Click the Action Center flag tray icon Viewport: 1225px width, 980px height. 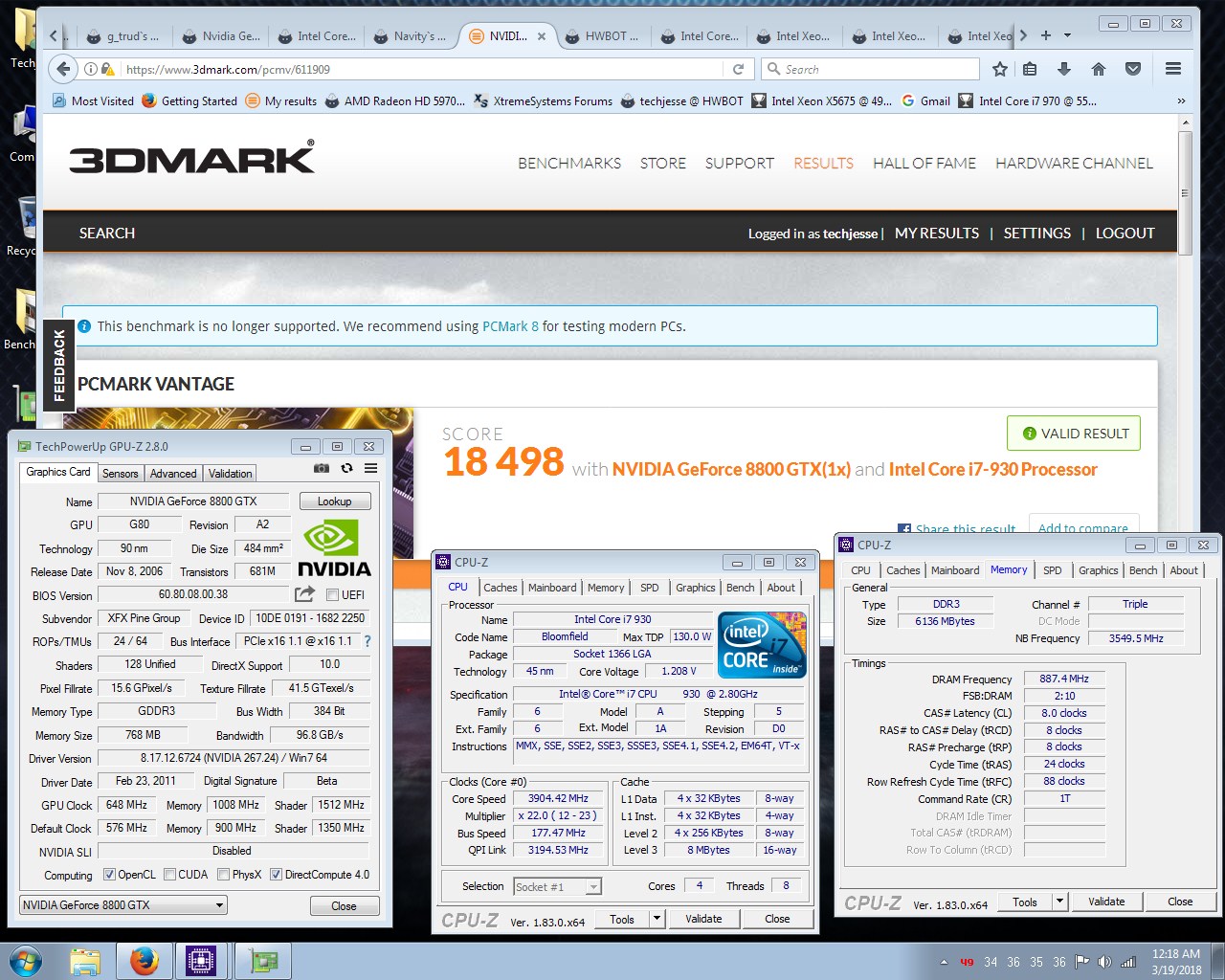pyautogui.click(x=1081, y=962)
